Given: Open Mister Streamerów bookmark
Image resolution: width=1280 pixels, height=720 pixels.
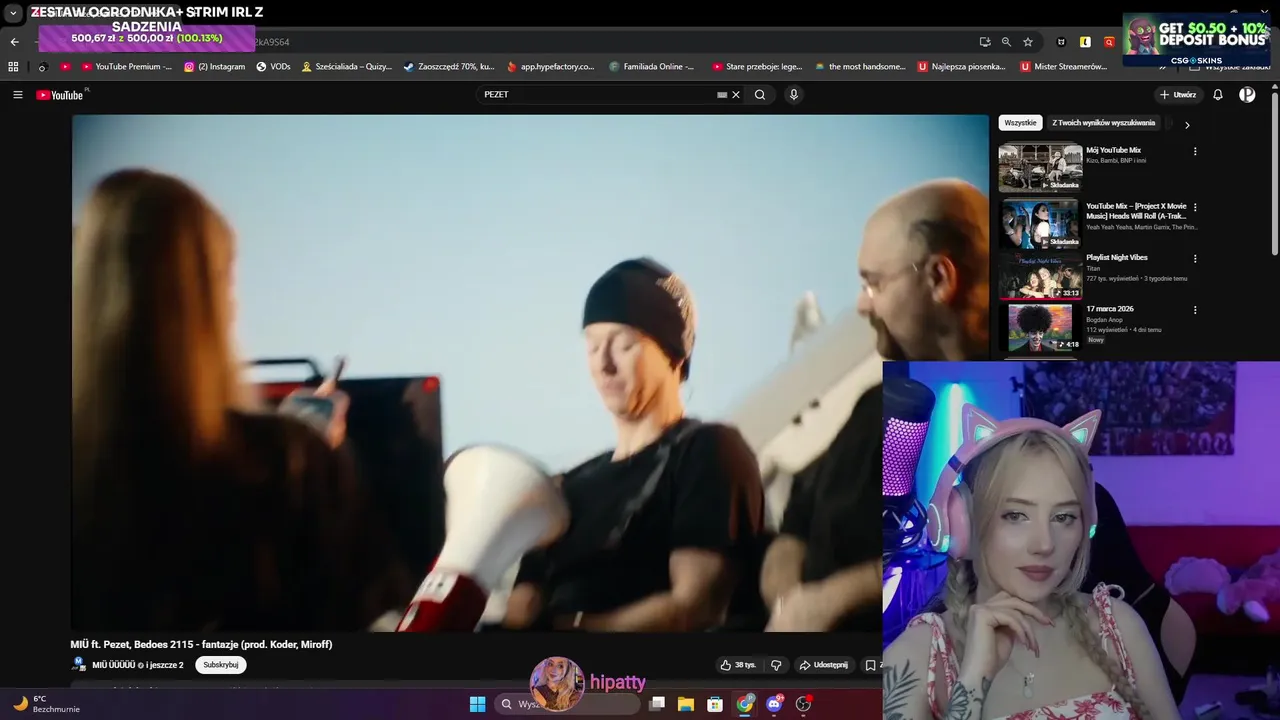Looking at the screenshot, I should click(1064, 67).
